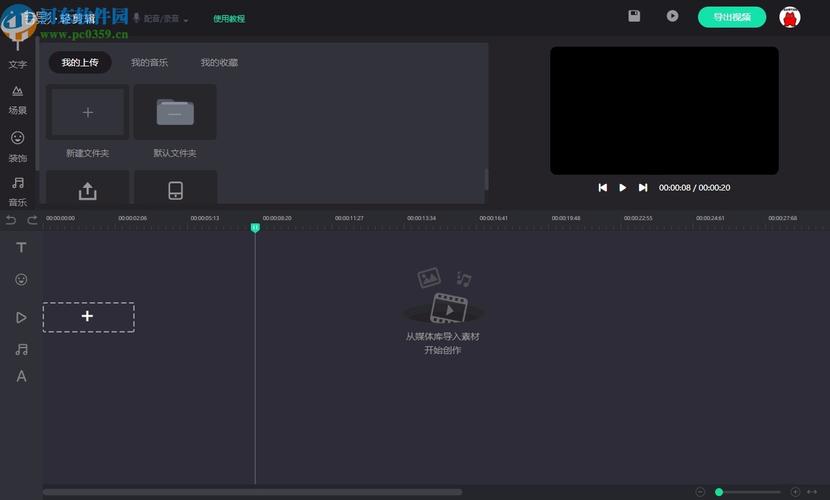
Task: Select the text track T icon
Action: (21, 247)
